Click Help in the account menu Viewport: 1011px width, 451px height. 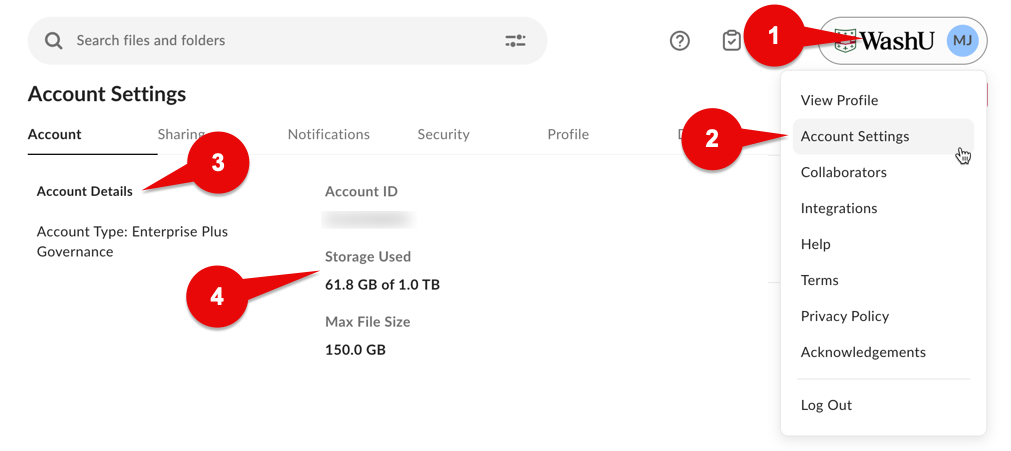[815, 244]
